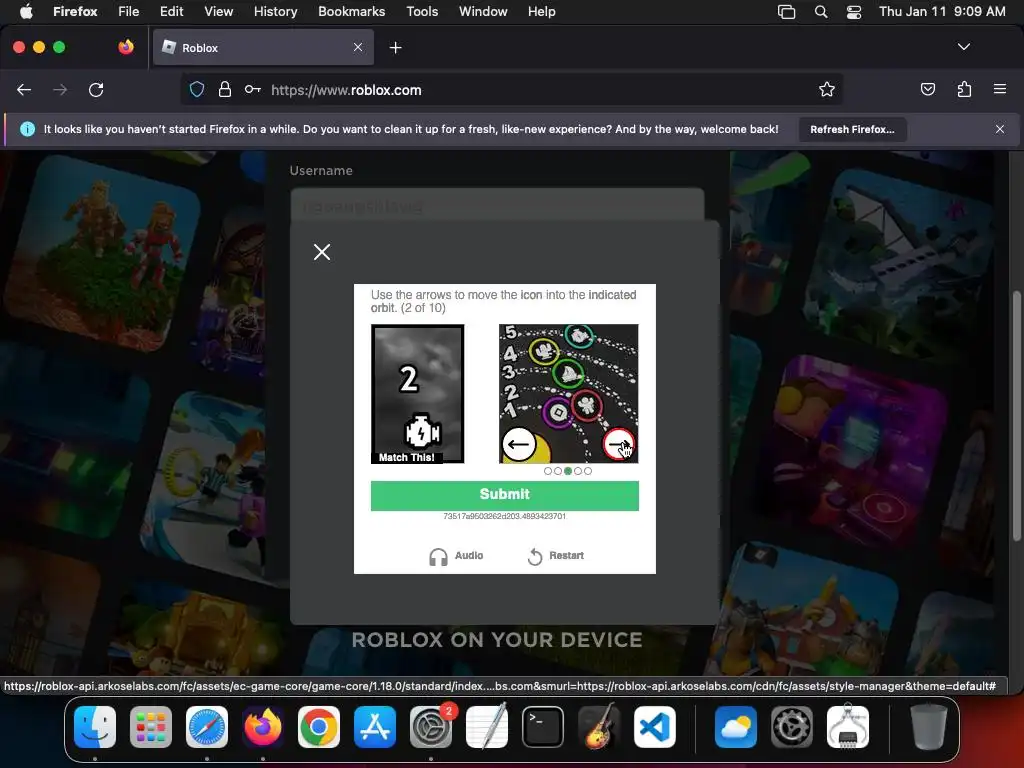This screenshot has width=1024, height=768.
Task: Open the History menu
Action: (x=276, y=12)
